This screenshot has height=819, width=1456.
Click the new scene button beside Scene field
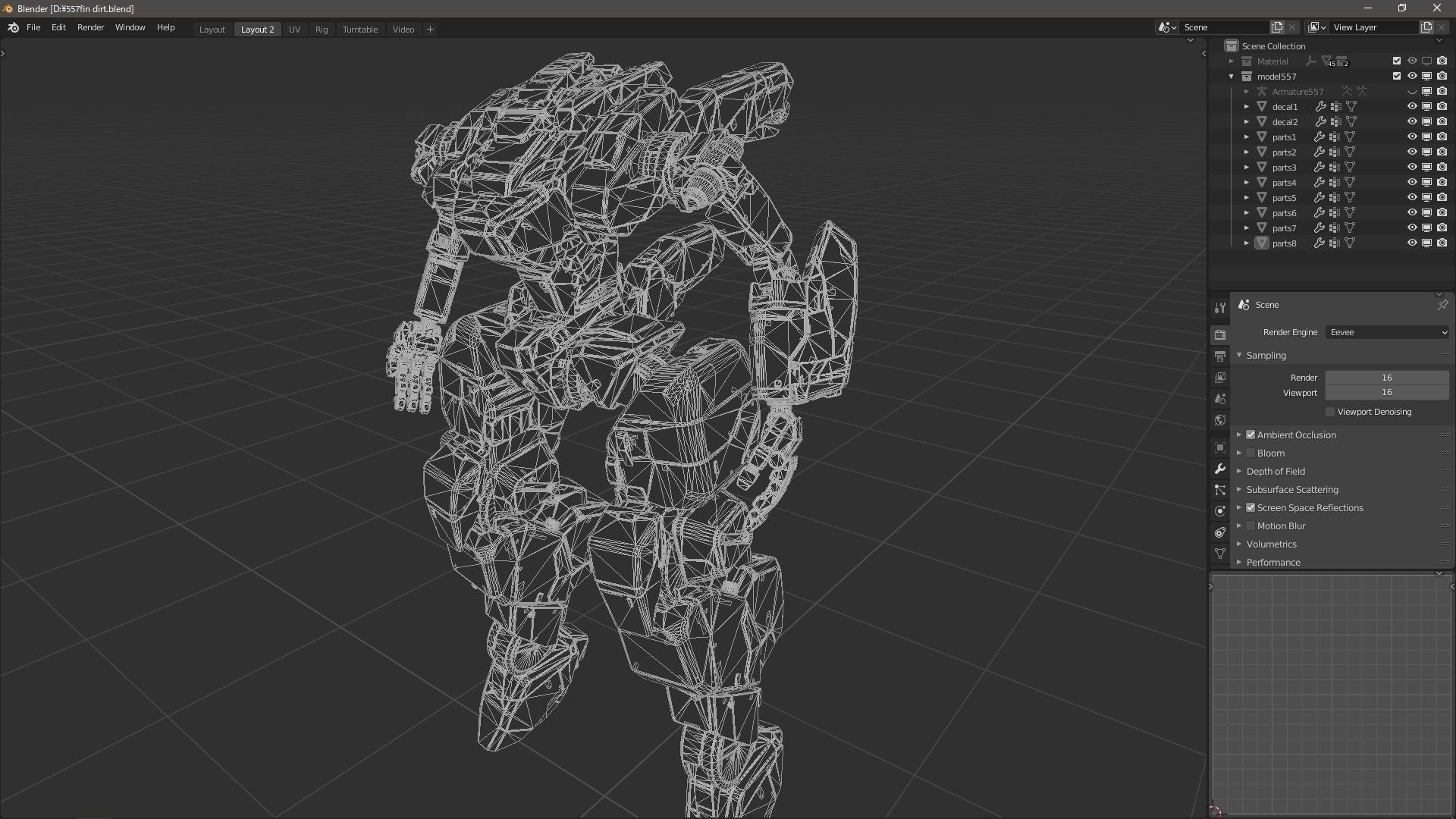[x=1277, y=27]
